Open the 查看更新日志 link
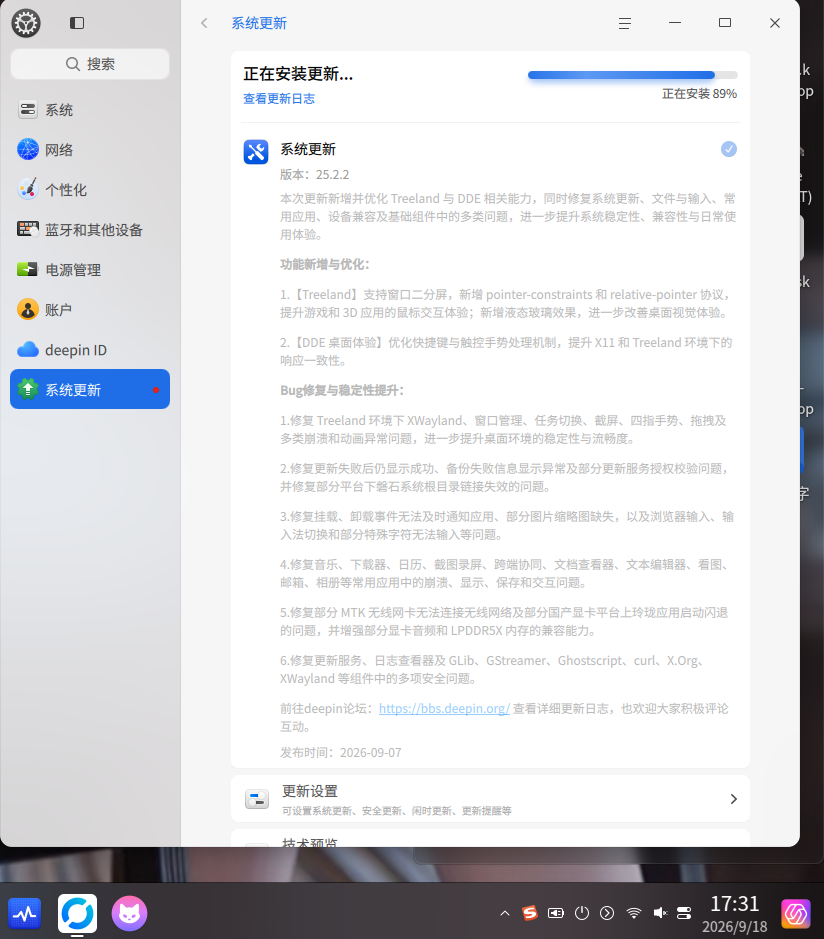The width and height of the screenshot is (824, 939). [x=279, y=99]
